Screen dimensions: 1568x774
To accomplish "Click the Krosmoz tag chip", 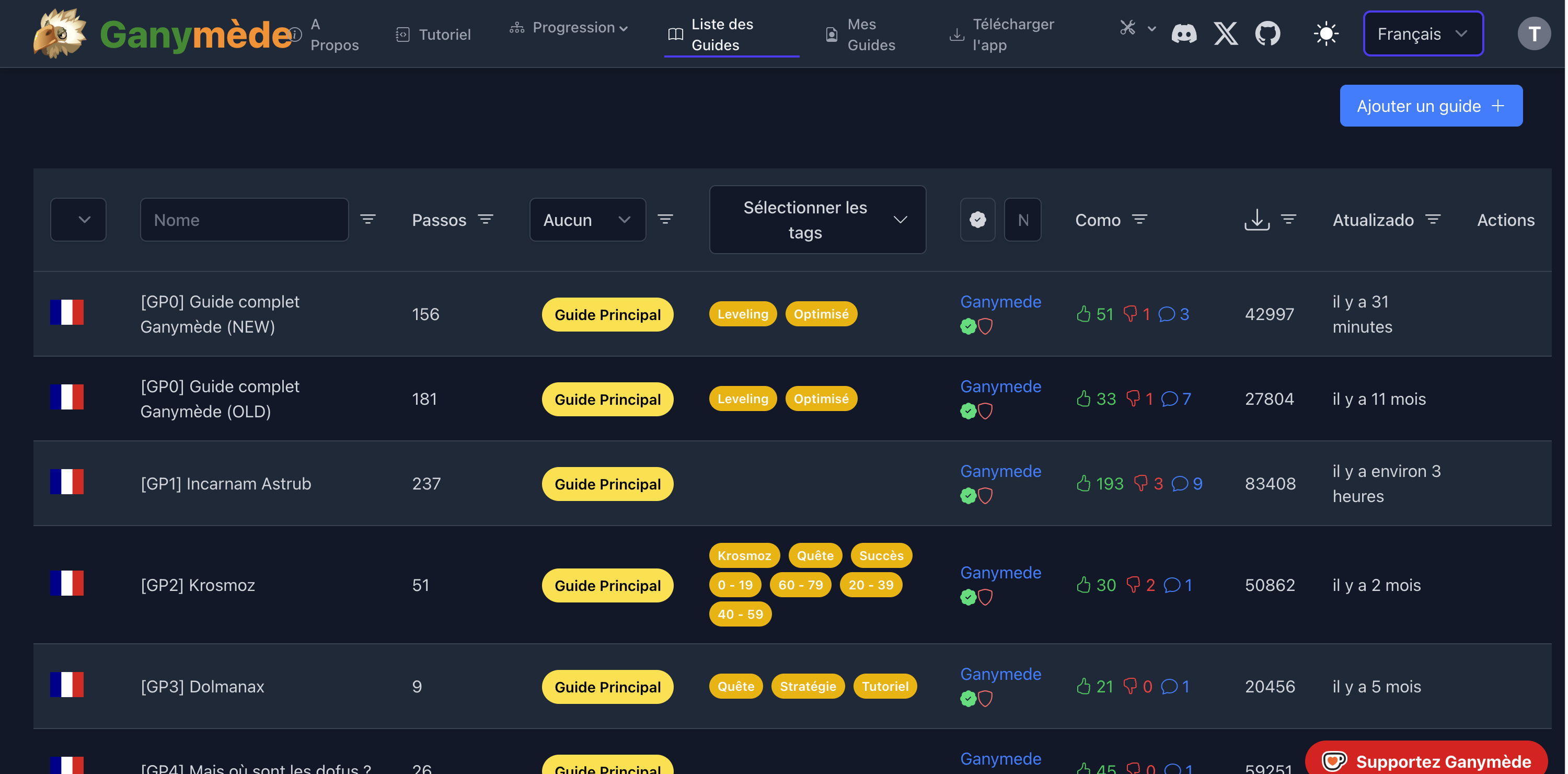I will pos(744,555).
